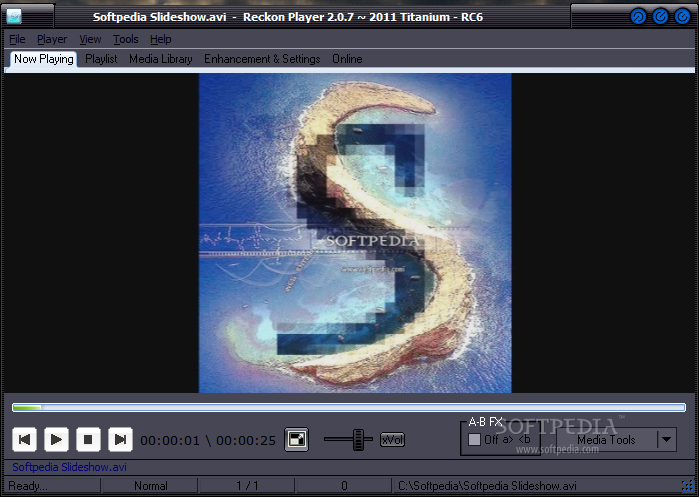Switch to the Media Library tab

160,59
